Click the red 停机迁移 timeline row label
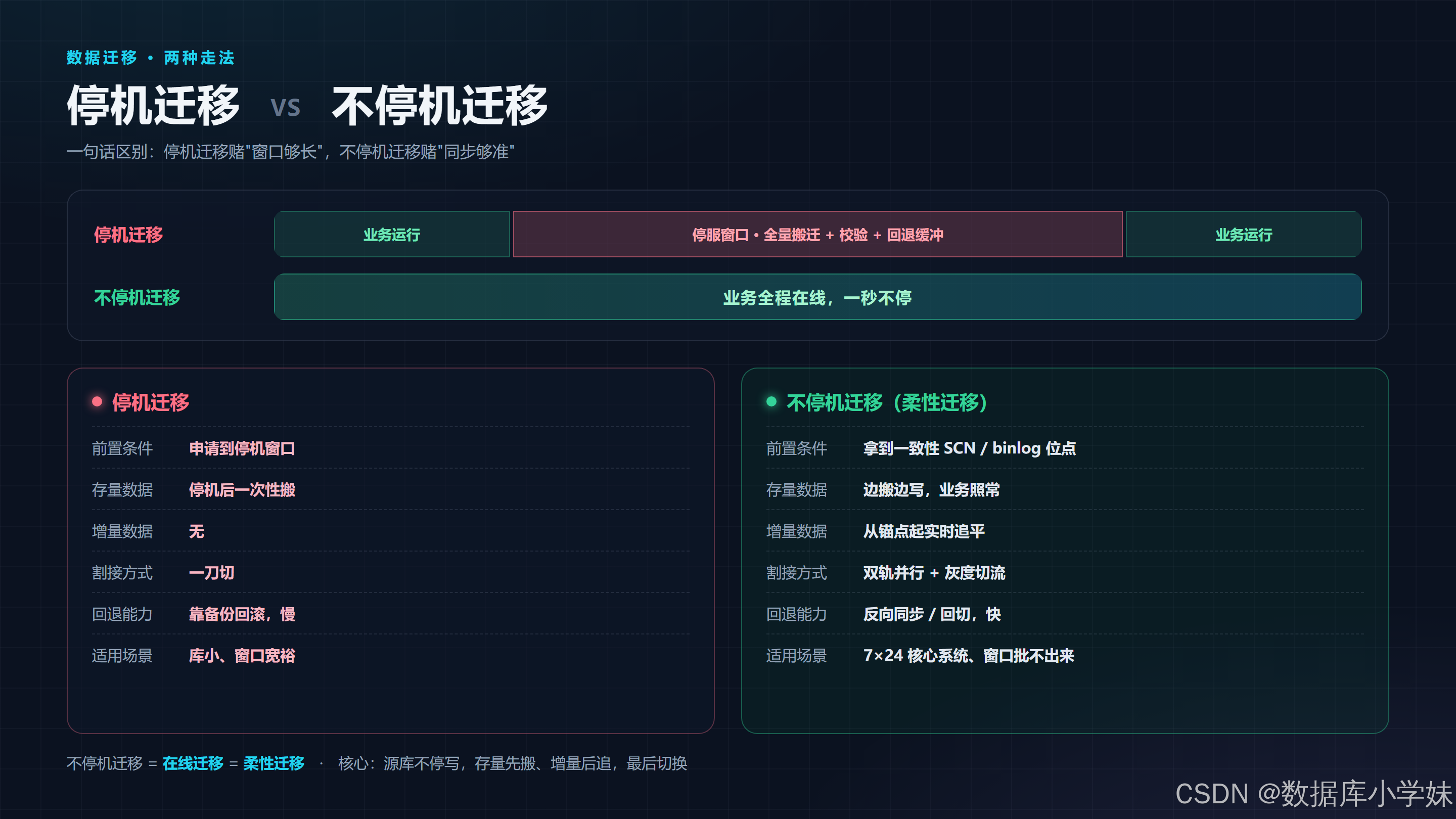Screen dimensions: 1456x819 point(128,235)
